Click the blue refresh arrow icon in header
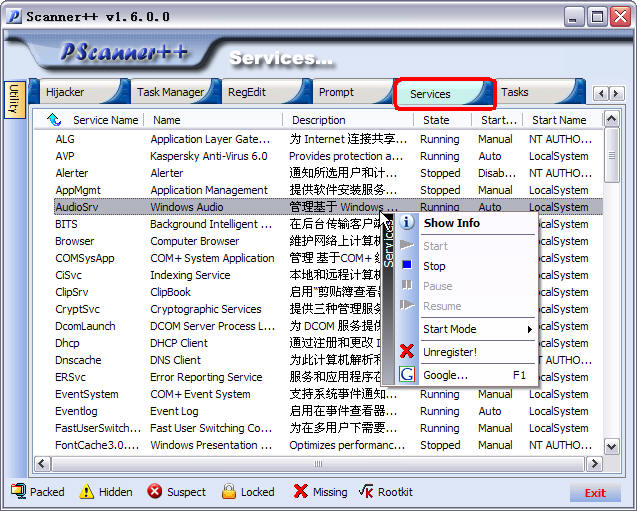 (x=54, y=120)
